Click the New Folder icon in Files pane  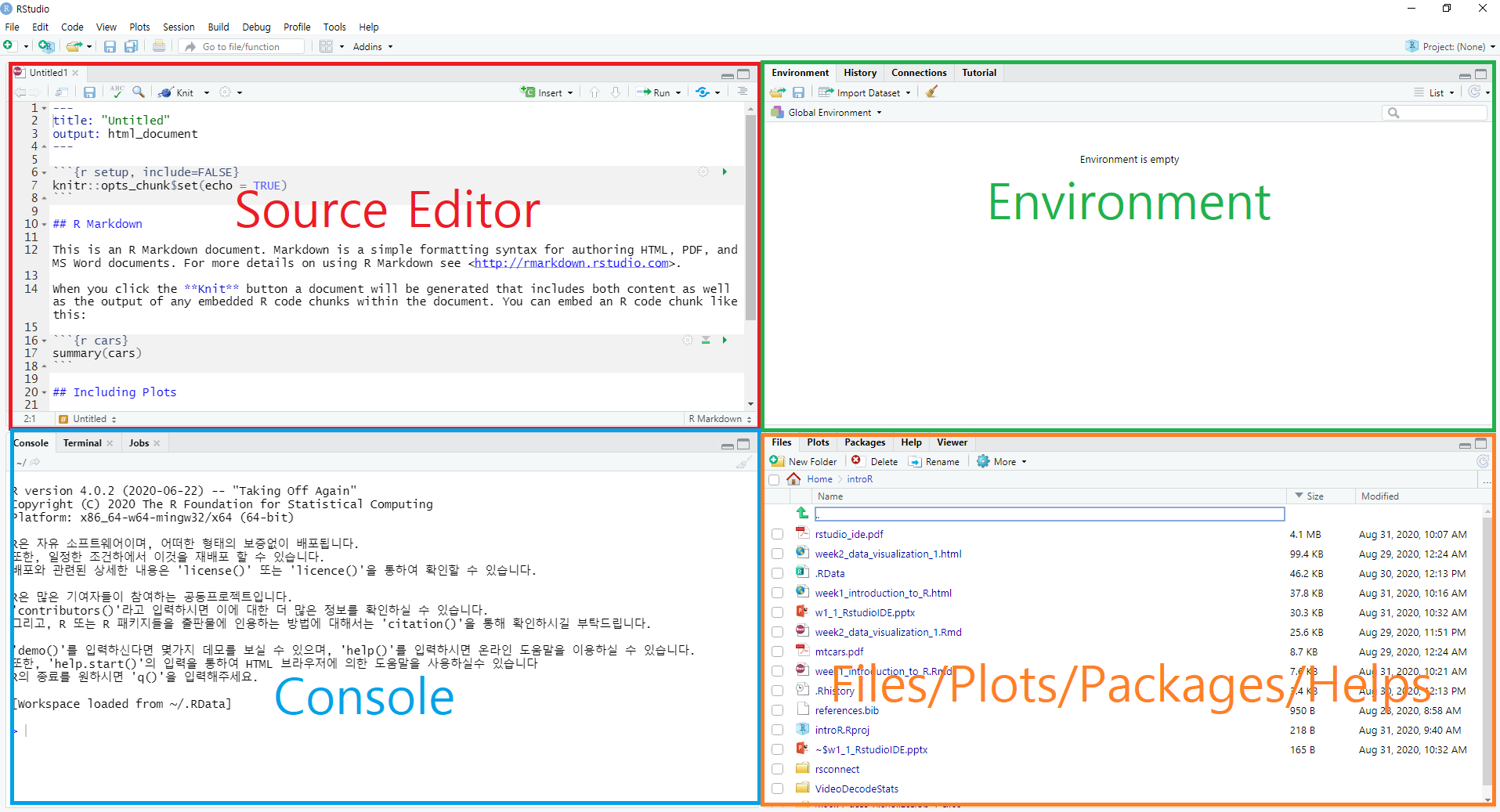tap(777, 461)
